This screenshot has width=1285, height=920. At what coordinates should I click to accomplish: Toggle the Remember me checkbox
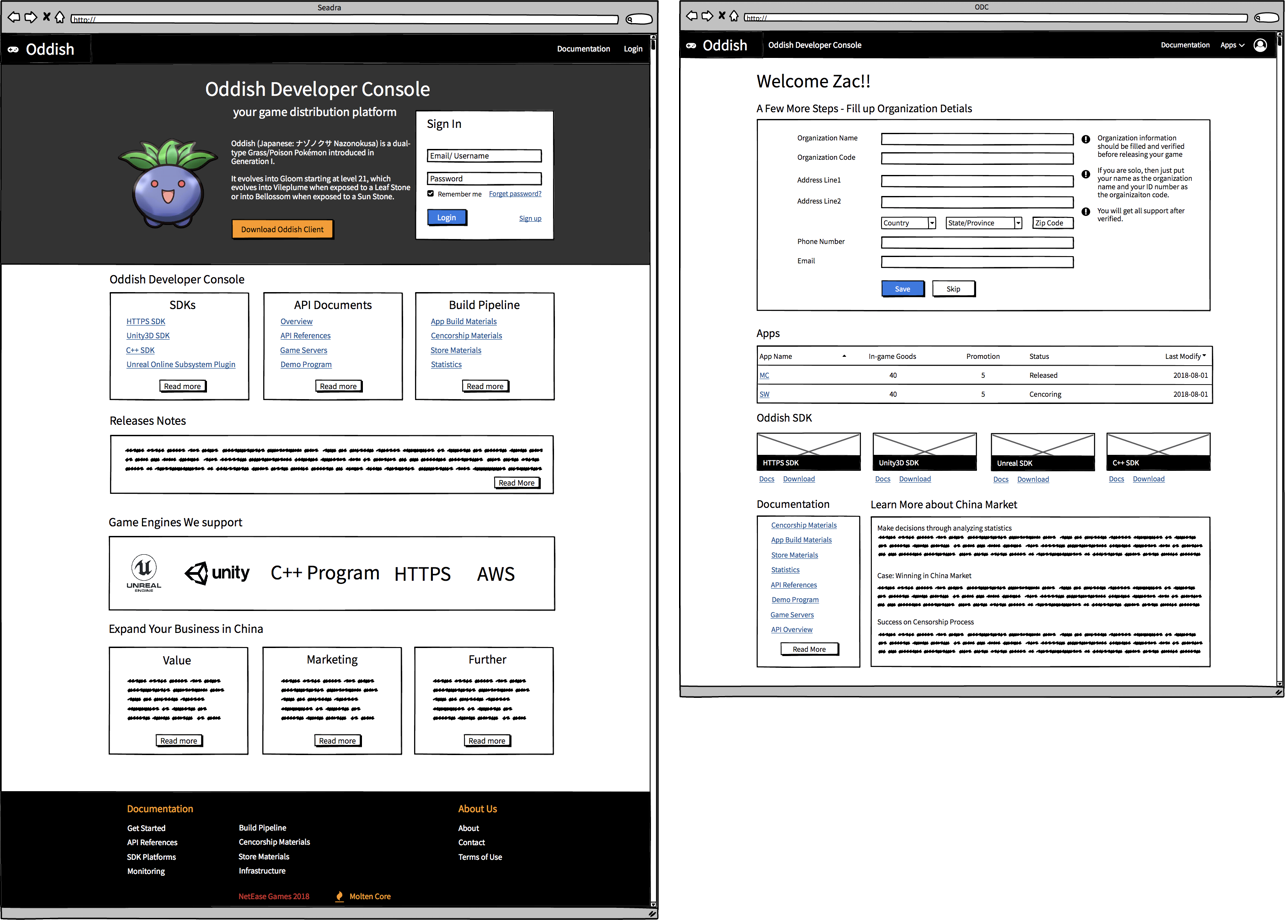[431, 194]
